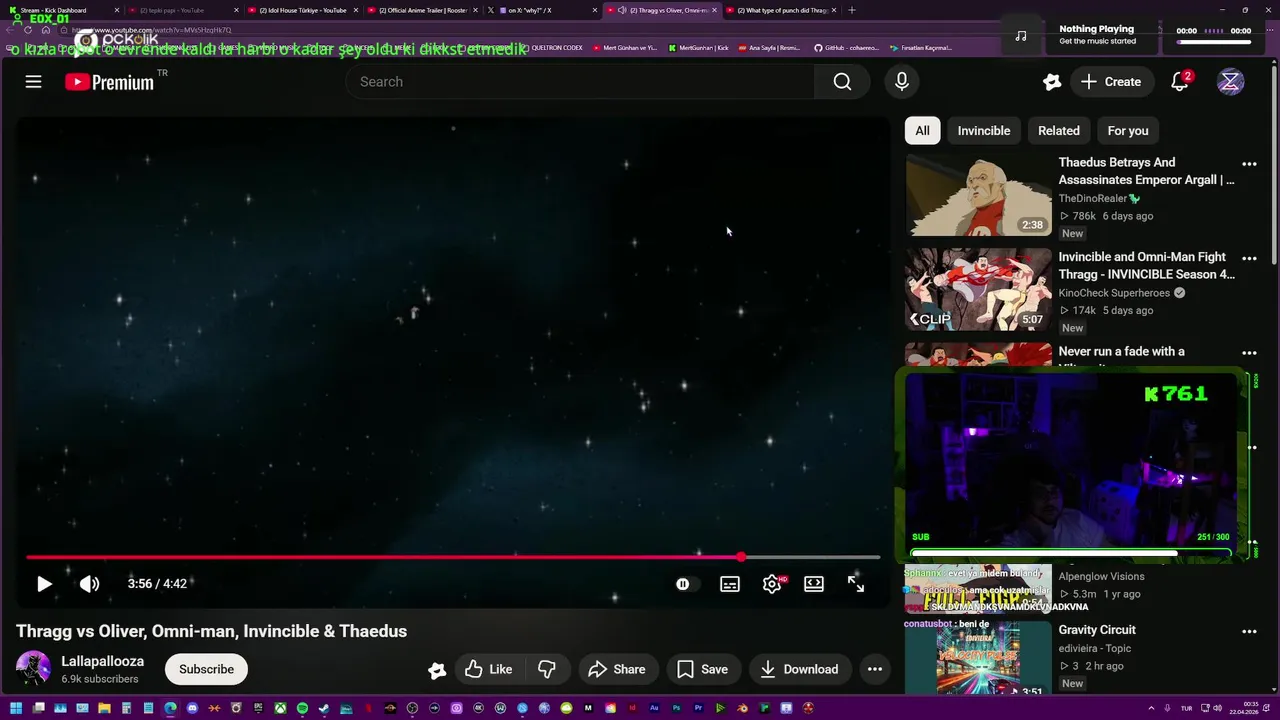This screenshot has width=1280, height=720.
Task: Open the MertGunhan | Kick bookmark
Action: point(699,48)
